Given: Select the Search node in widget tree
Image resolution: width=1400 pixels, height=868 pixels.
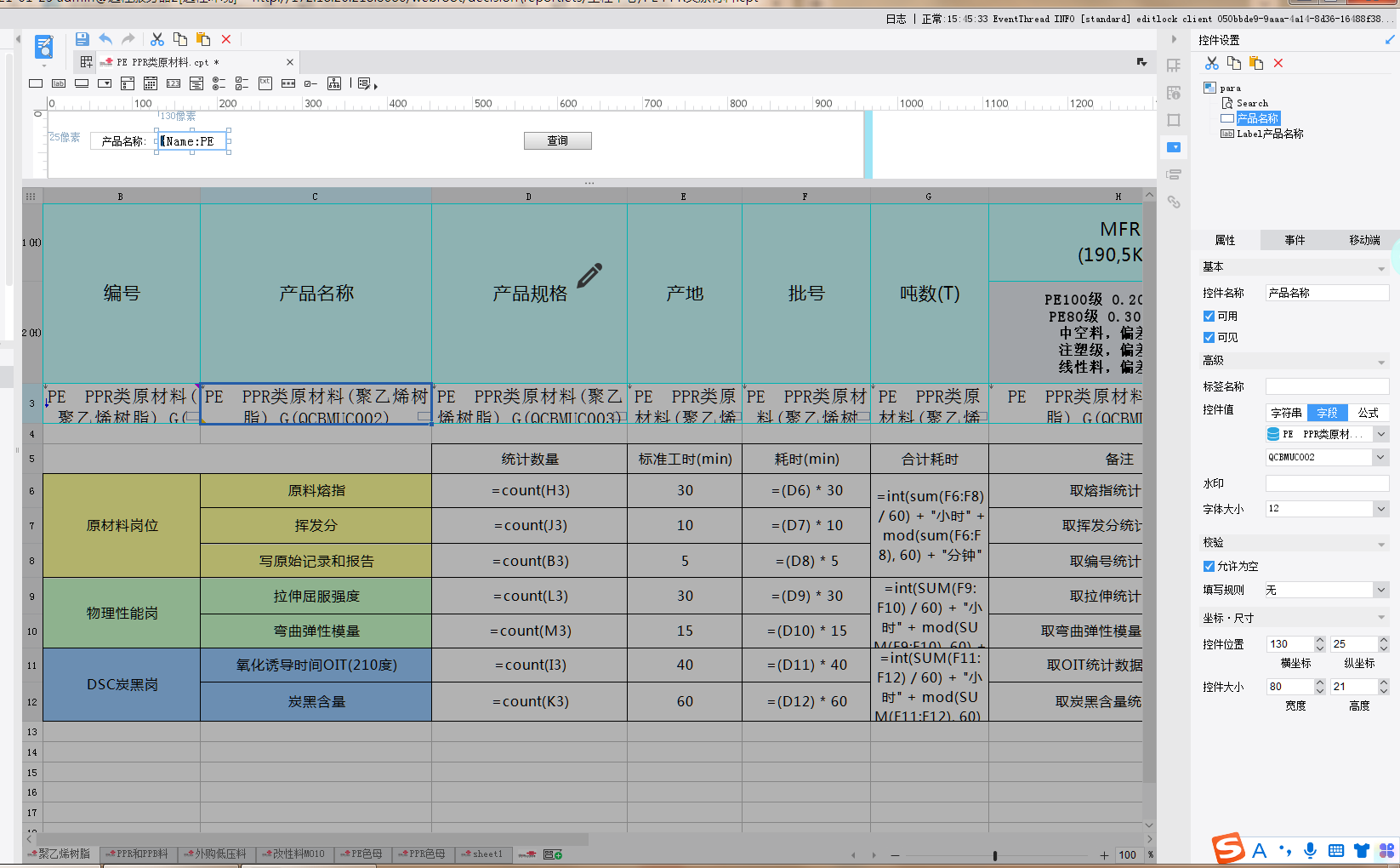Looking at the screenshot, I should coord(1252,103).
